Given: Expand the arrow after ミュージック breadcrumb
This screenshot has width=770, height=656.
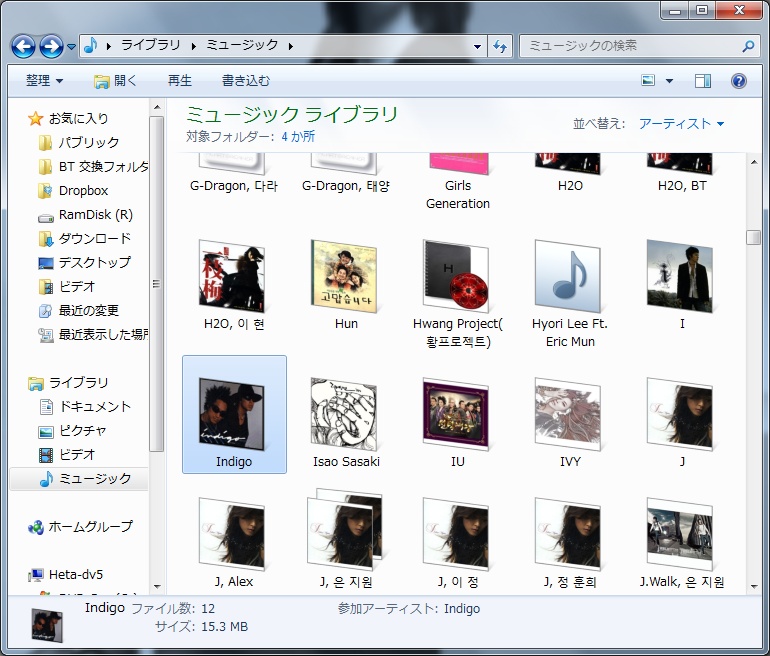Looking at the screenshot, I should 291,46.
